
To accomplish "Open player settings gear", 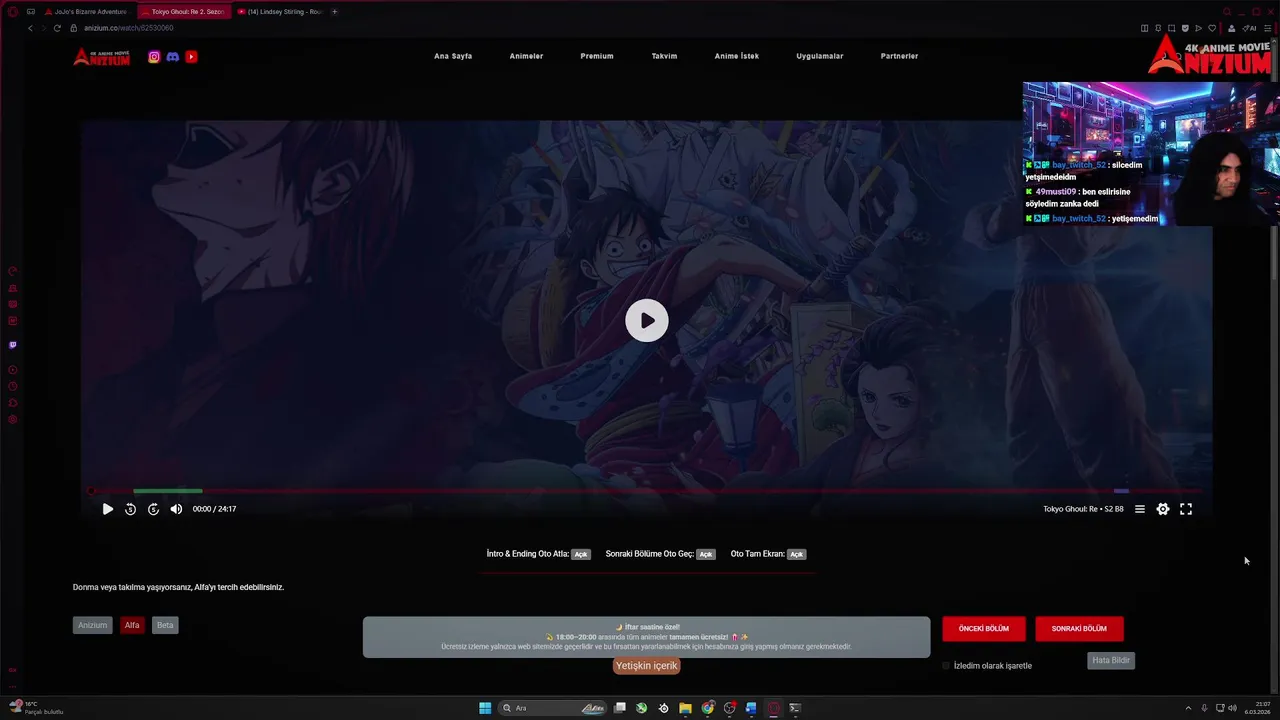I will (x=1163, y=509).
